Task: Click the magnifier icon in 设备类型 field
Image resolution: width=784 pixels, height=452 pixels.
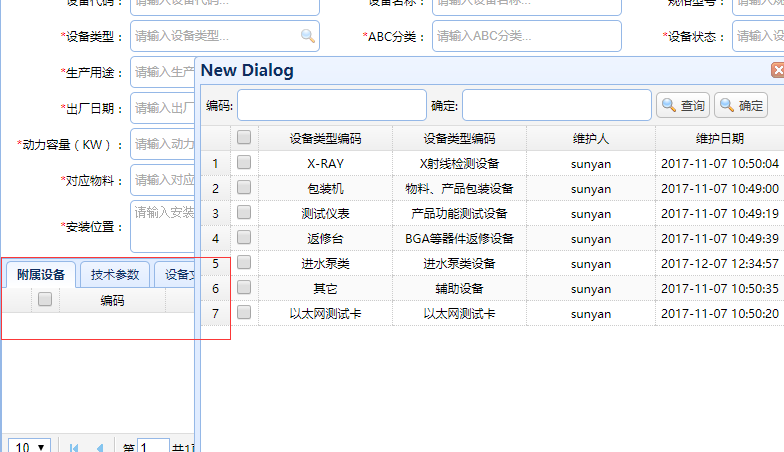Action: tap(307, 36)
